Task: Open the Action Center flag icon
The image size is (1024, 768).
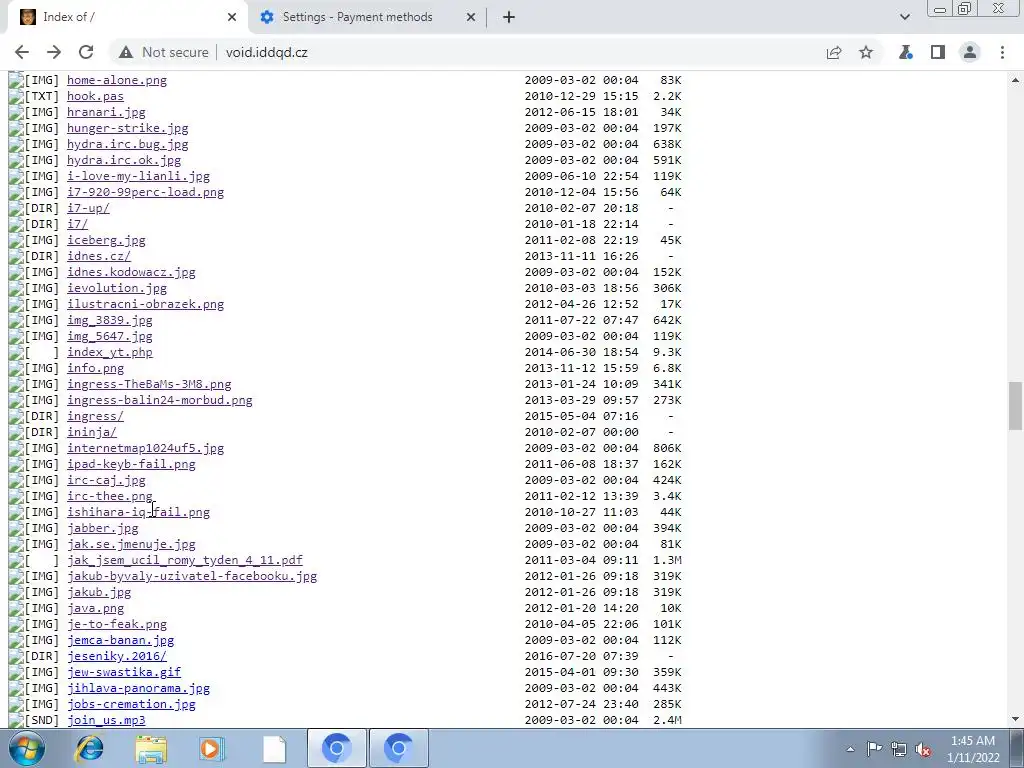Action: point(874,749)
